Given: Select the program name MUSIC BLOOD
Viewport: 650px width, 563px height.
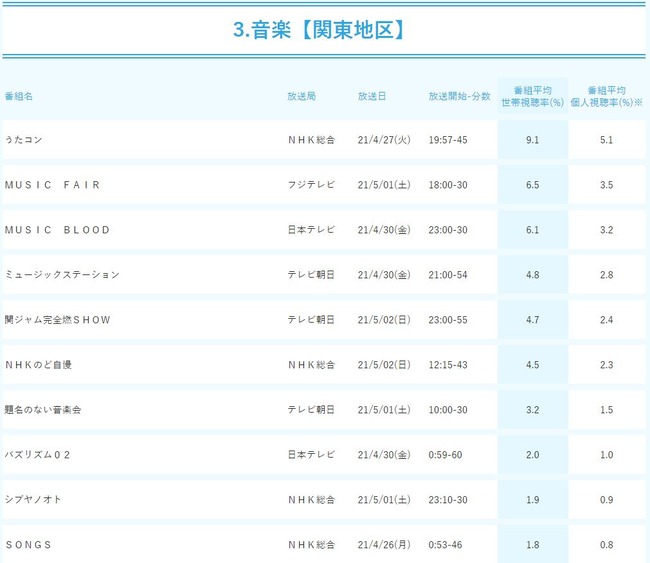Looking at the screenshot, I should 58,230.
